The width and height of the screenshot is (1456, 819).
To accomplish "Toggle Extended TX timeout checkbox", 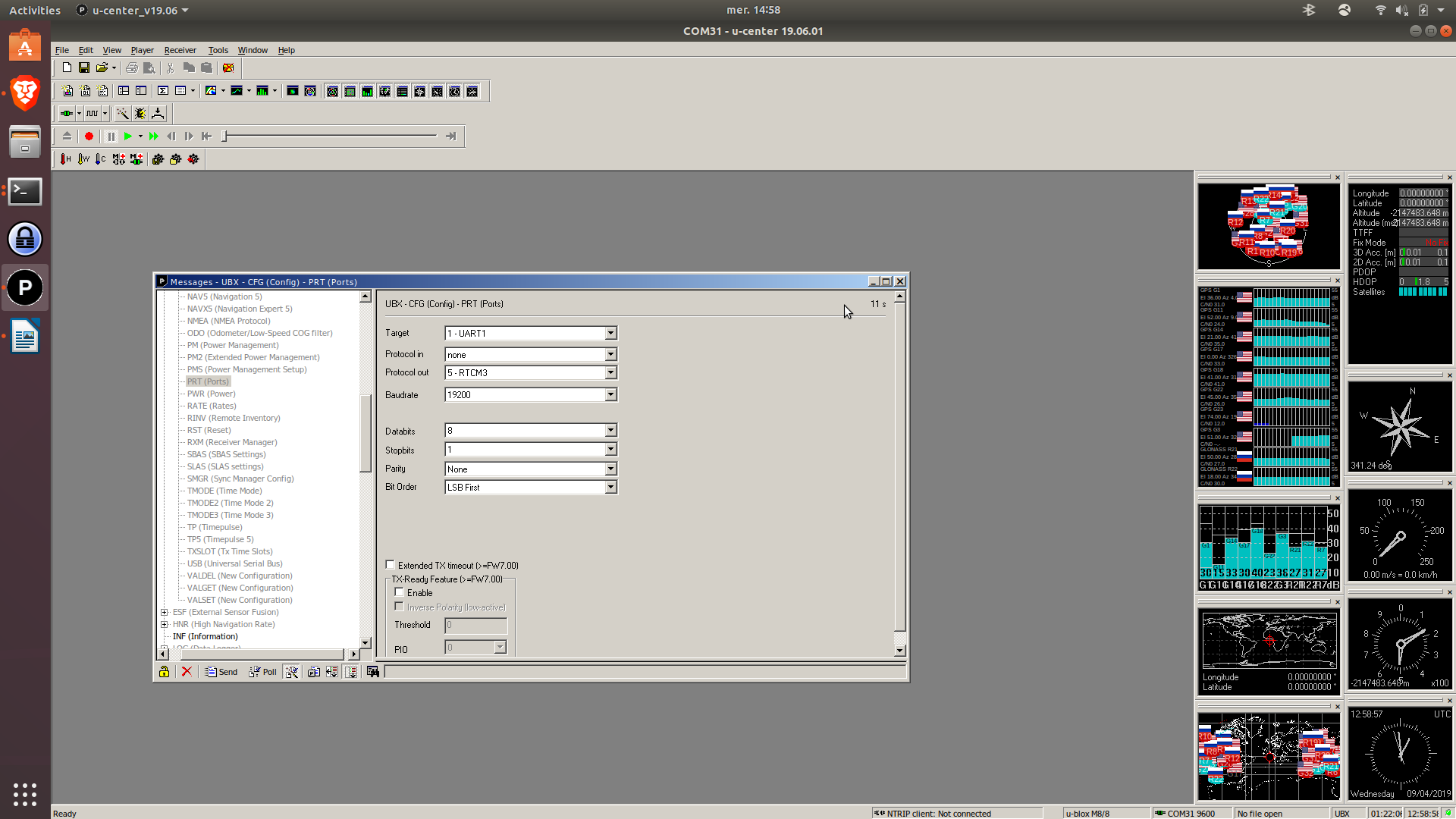I will tap(390, 565).
